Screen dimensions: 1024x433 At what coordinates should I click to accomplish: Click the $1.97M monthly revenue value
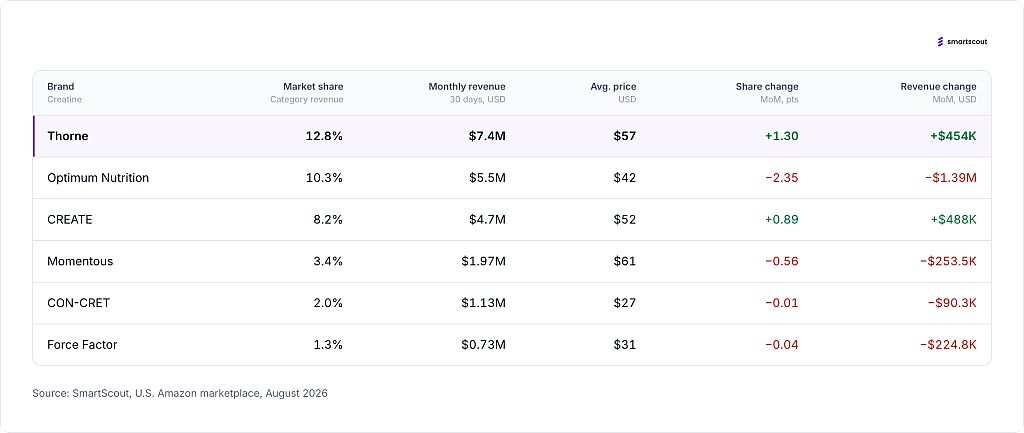483,261
